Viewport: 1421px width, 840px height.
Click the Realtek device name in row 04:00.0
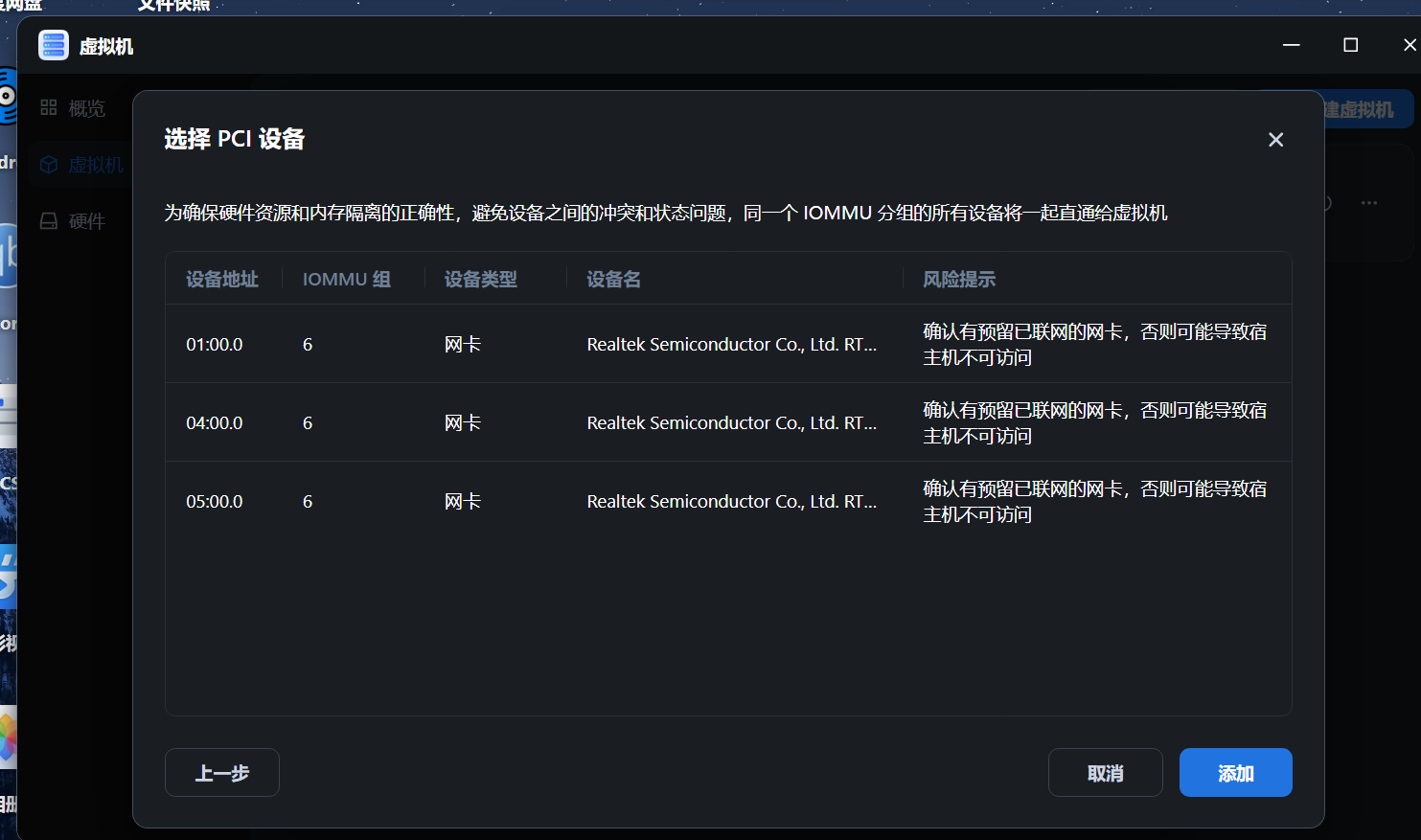pyautogui.click(x=732, y=423)
